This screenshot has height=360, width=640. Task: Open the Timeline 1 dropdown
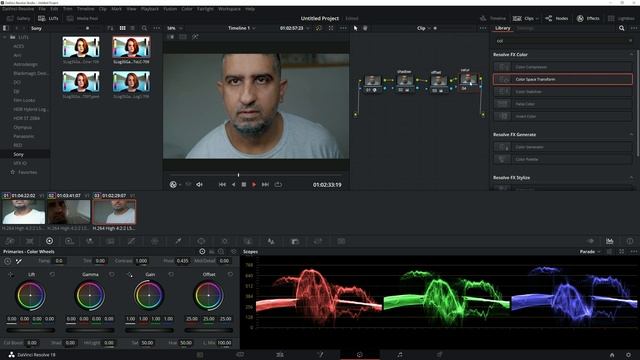(242, 28)
